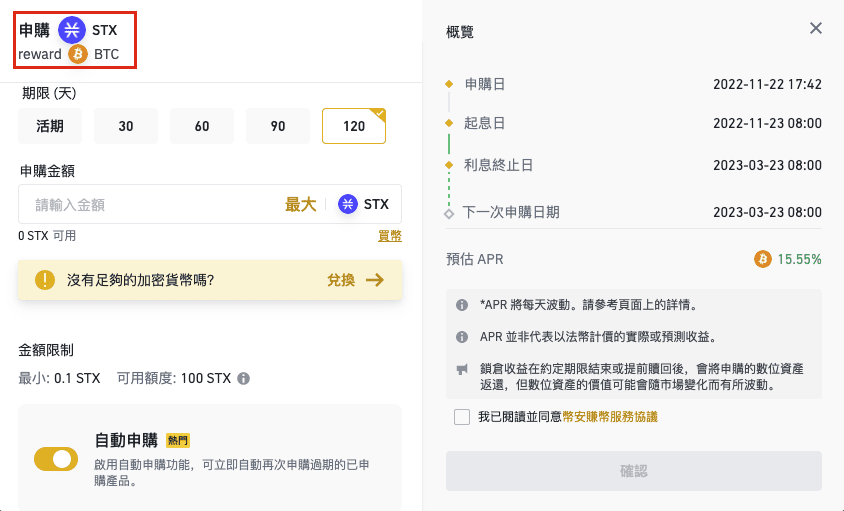
Task: Click the arrow icon next to 兌換
Action: [375, 279]
